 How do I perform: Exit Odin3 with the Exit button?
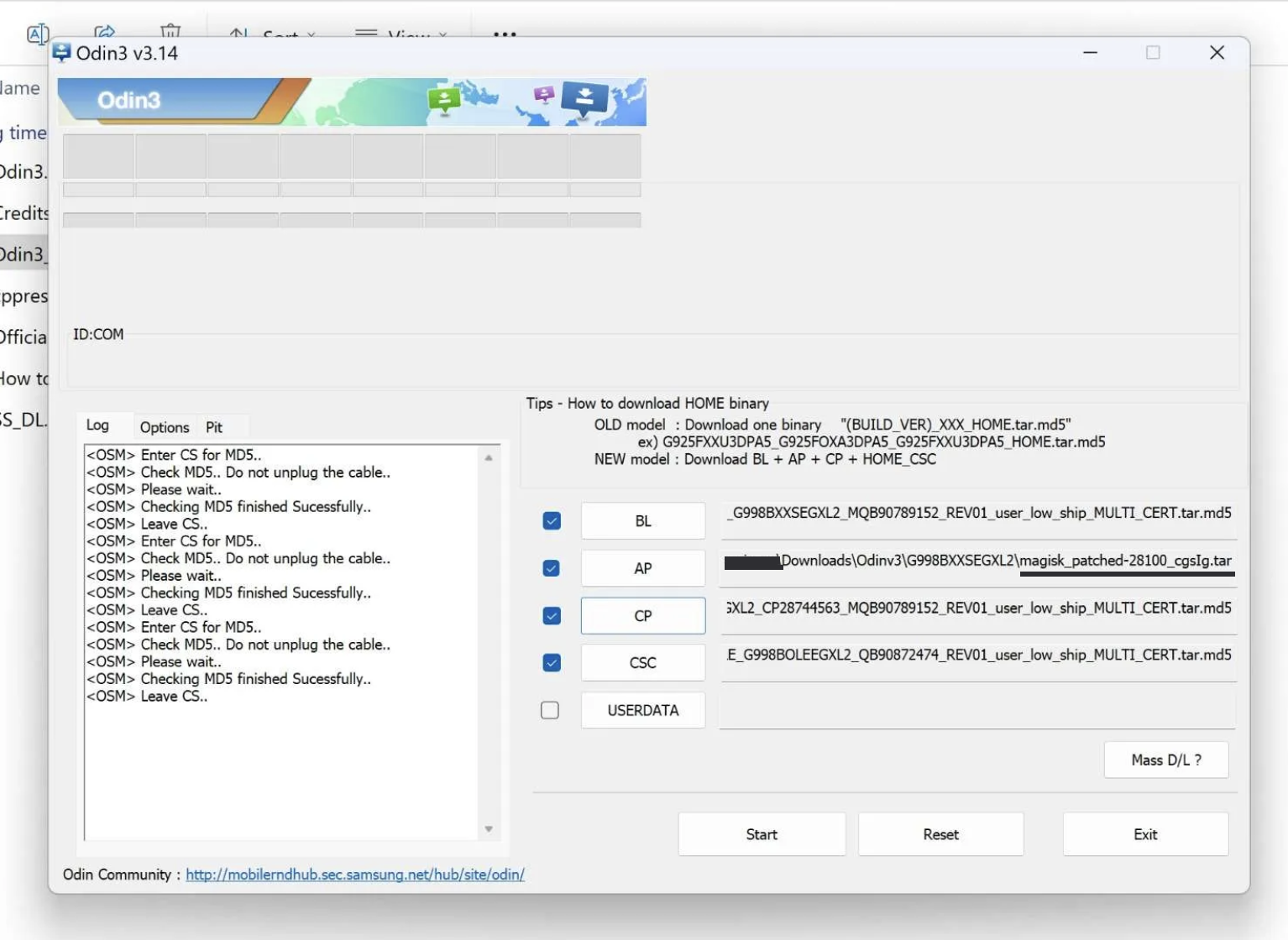pyautogui.click(x=1145, y=834)
